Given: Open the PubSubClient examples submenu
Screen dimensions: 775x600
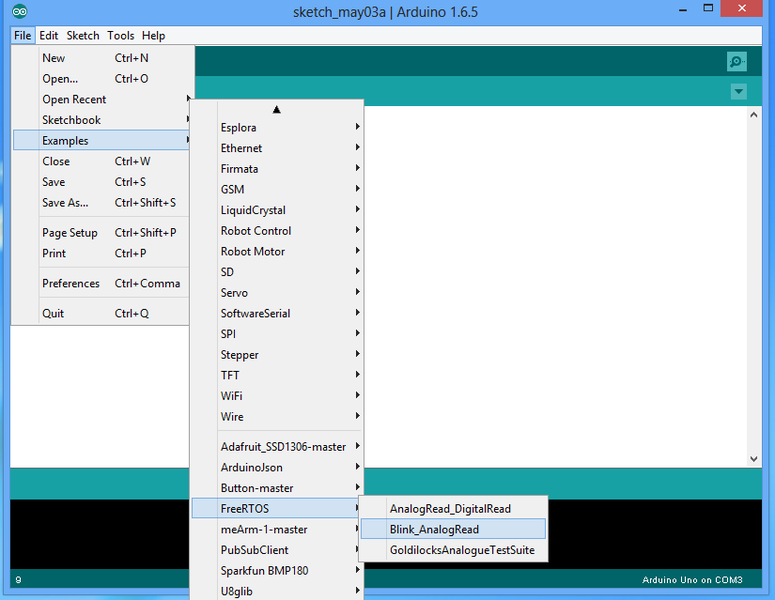Looking at the screenshot, I should tap(277, 550).
